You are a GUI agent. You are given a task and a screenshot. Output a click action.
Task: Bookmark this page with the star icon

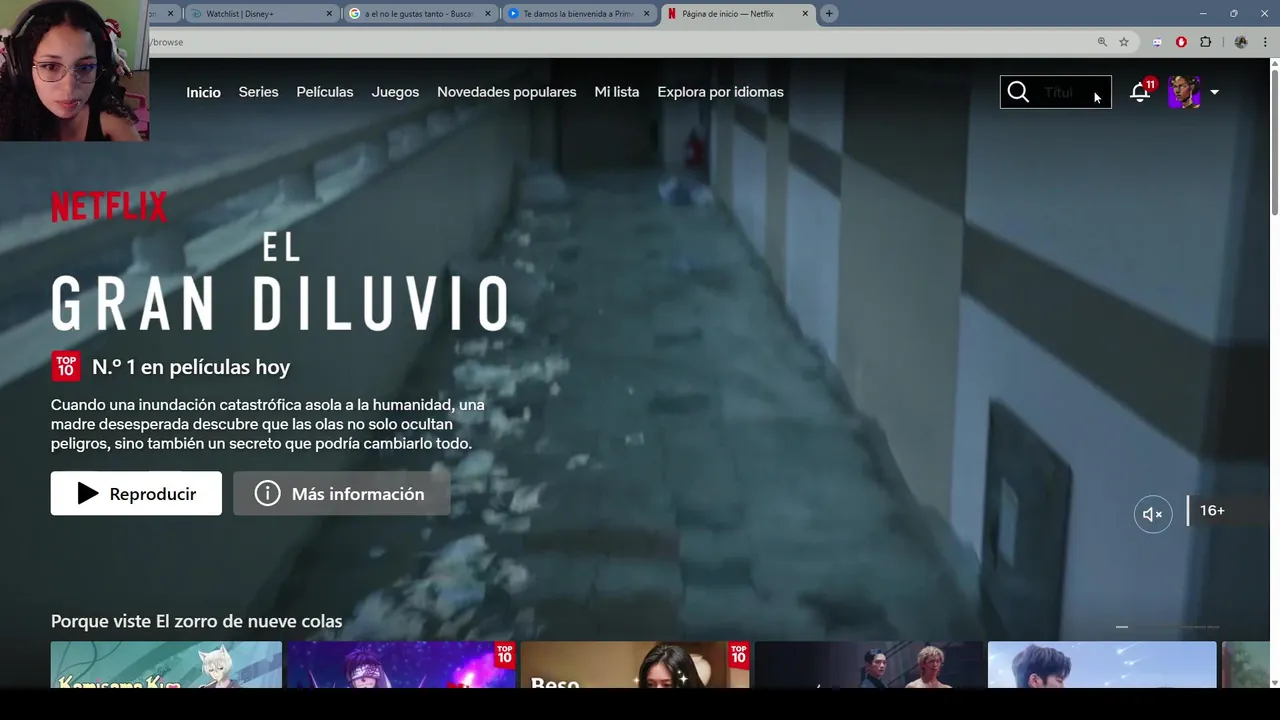1124,42
